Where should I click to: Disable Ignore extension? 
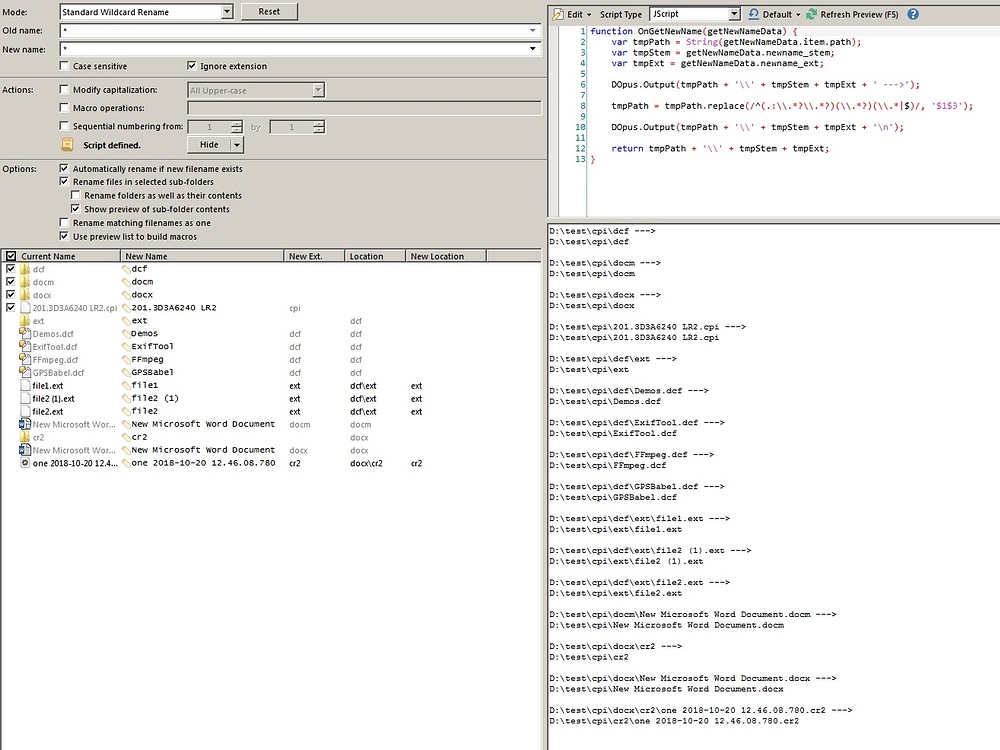pyautogui.click(x=190, y=66)
